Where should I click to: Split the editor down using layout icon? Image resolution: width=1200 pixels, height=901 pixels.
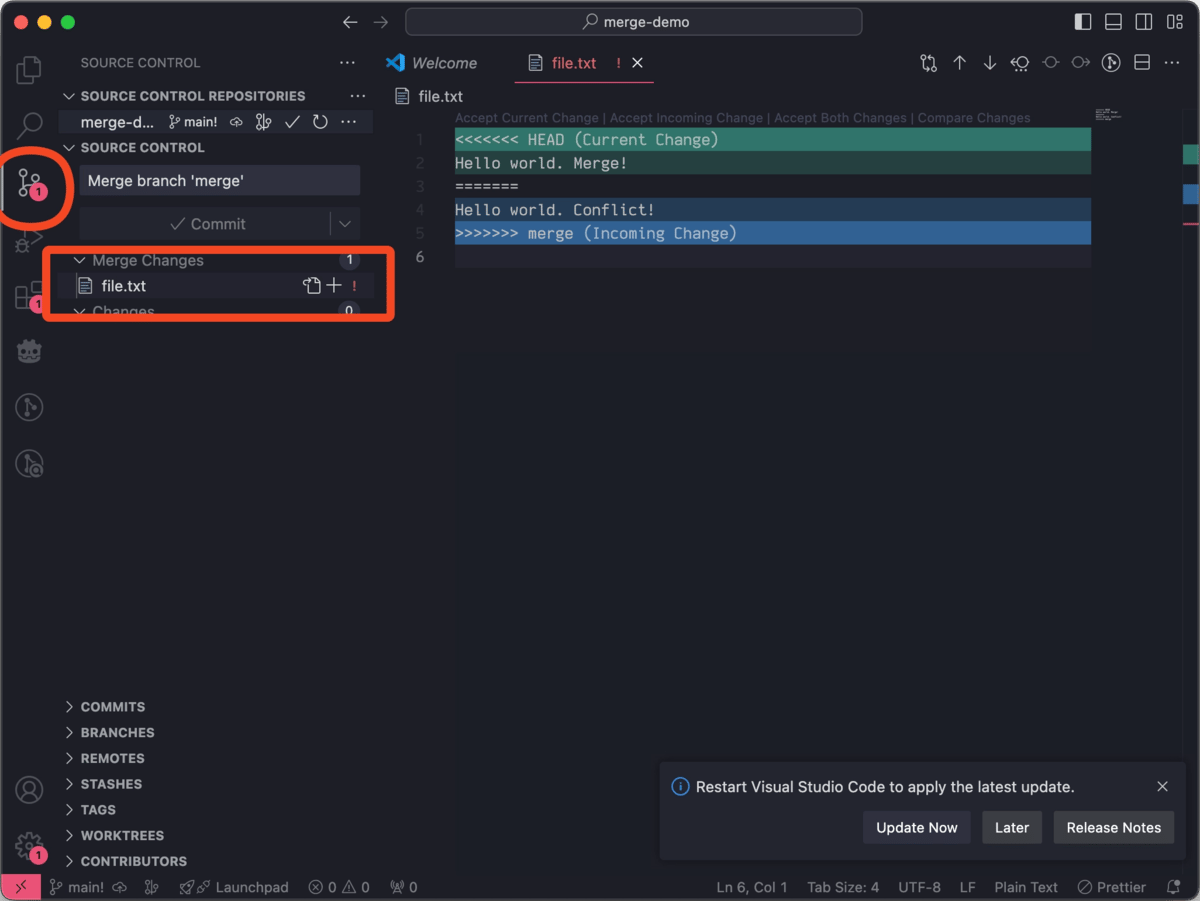[1141, 63]
